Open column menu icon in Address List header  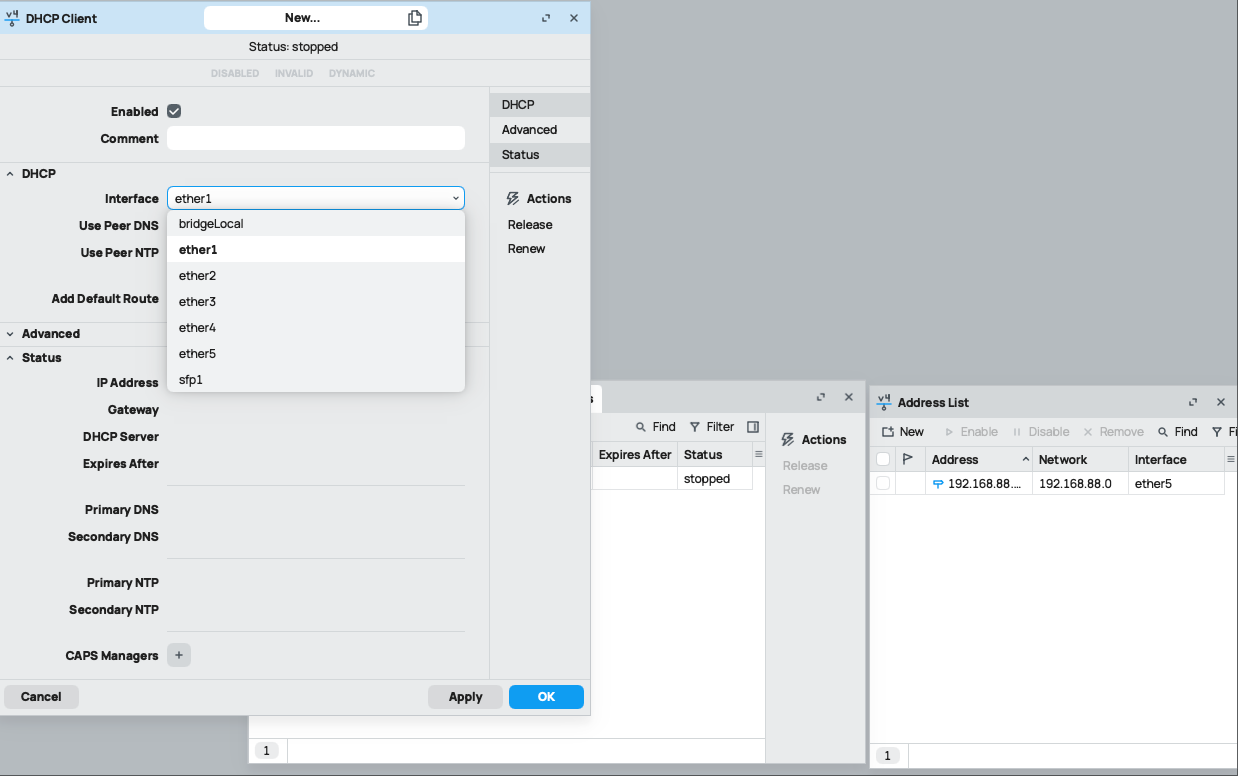(x=1230, y=459)
